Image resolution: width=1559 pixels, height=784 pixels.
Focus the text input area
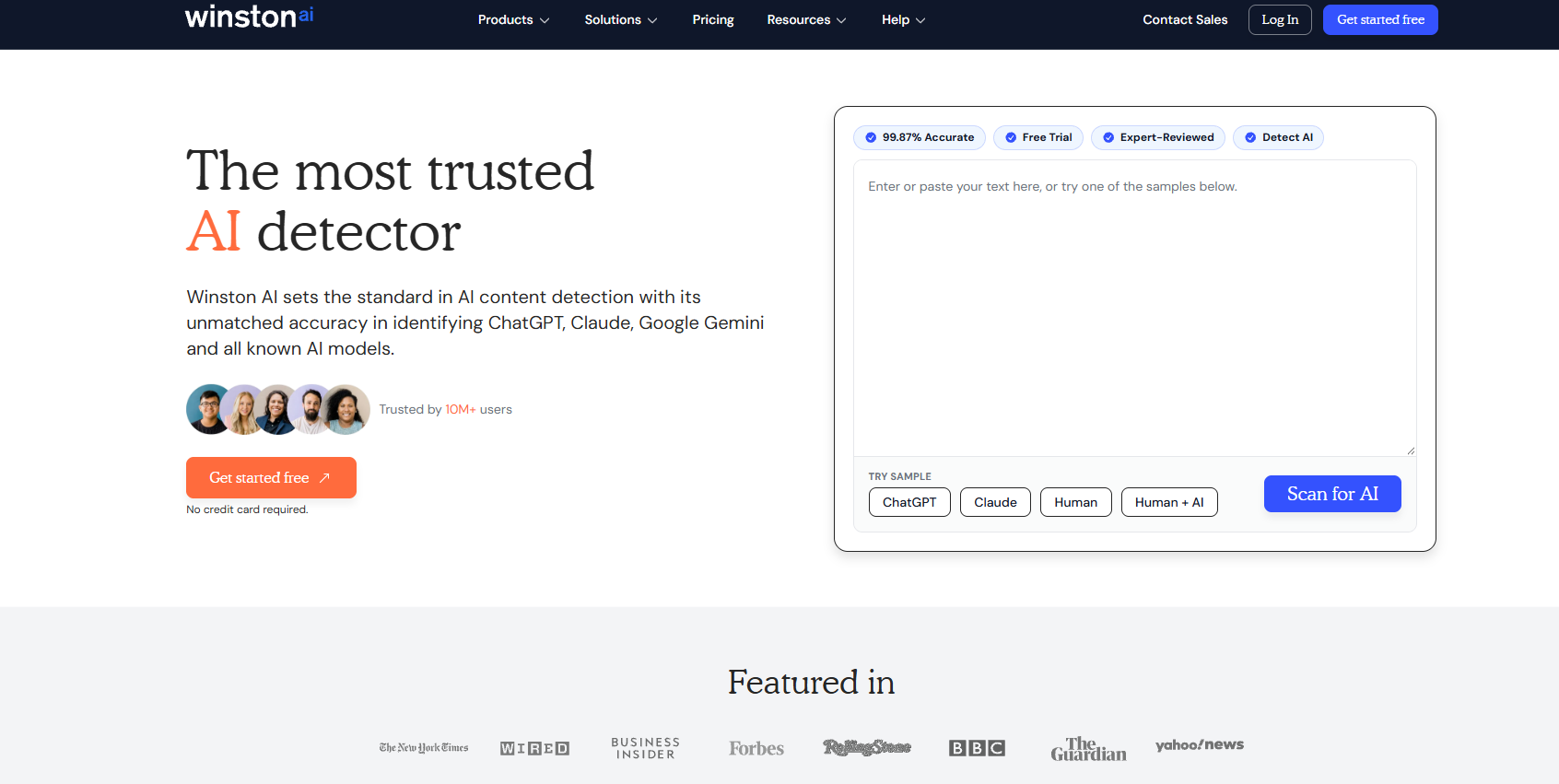1135,308
